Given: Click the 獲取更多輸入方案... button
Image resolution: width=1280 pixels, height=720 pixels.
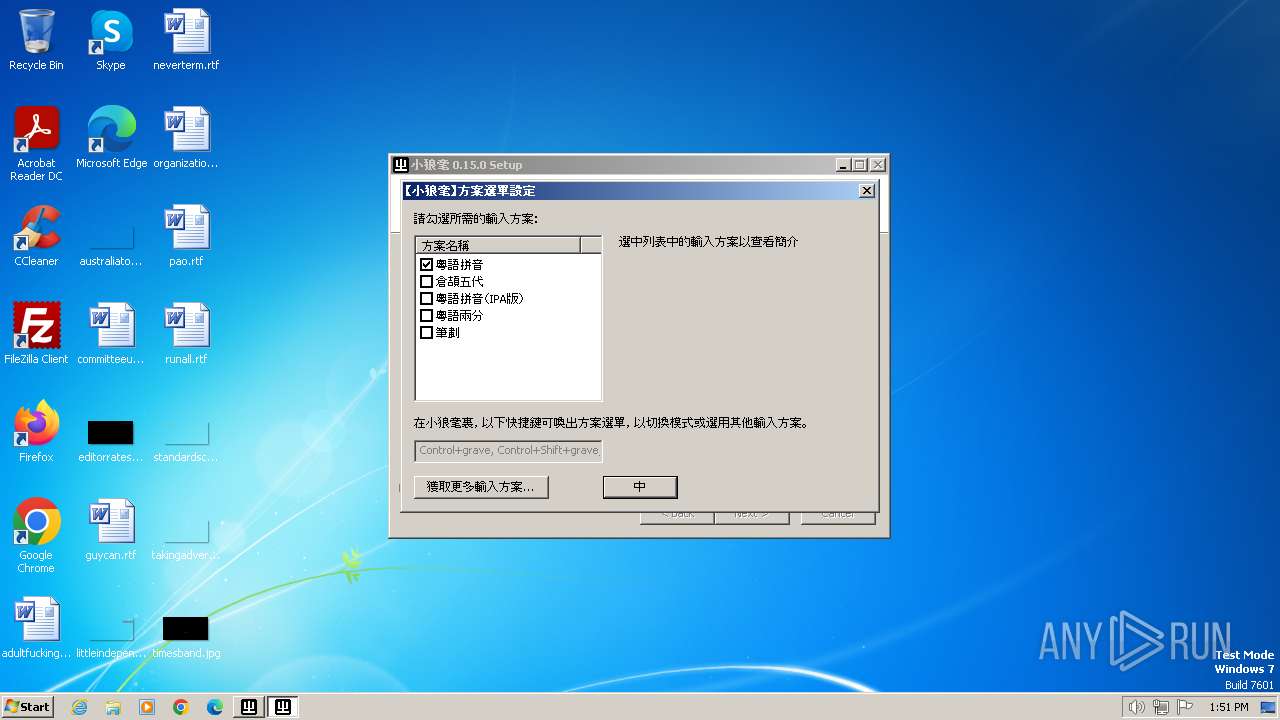Looking at the screenshot, I should click(481, 487).
